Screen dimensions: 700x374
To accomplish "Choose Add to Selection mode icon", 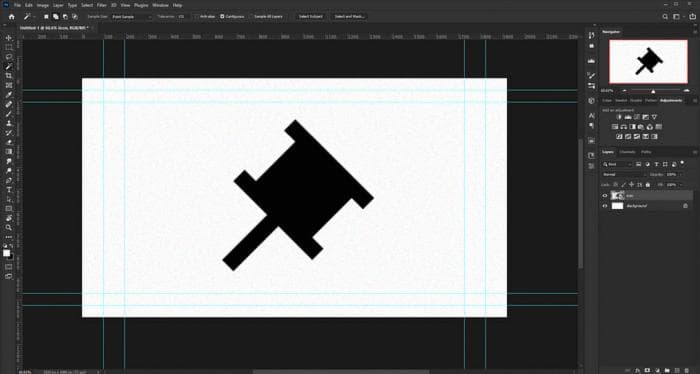I will coord(56,17).
